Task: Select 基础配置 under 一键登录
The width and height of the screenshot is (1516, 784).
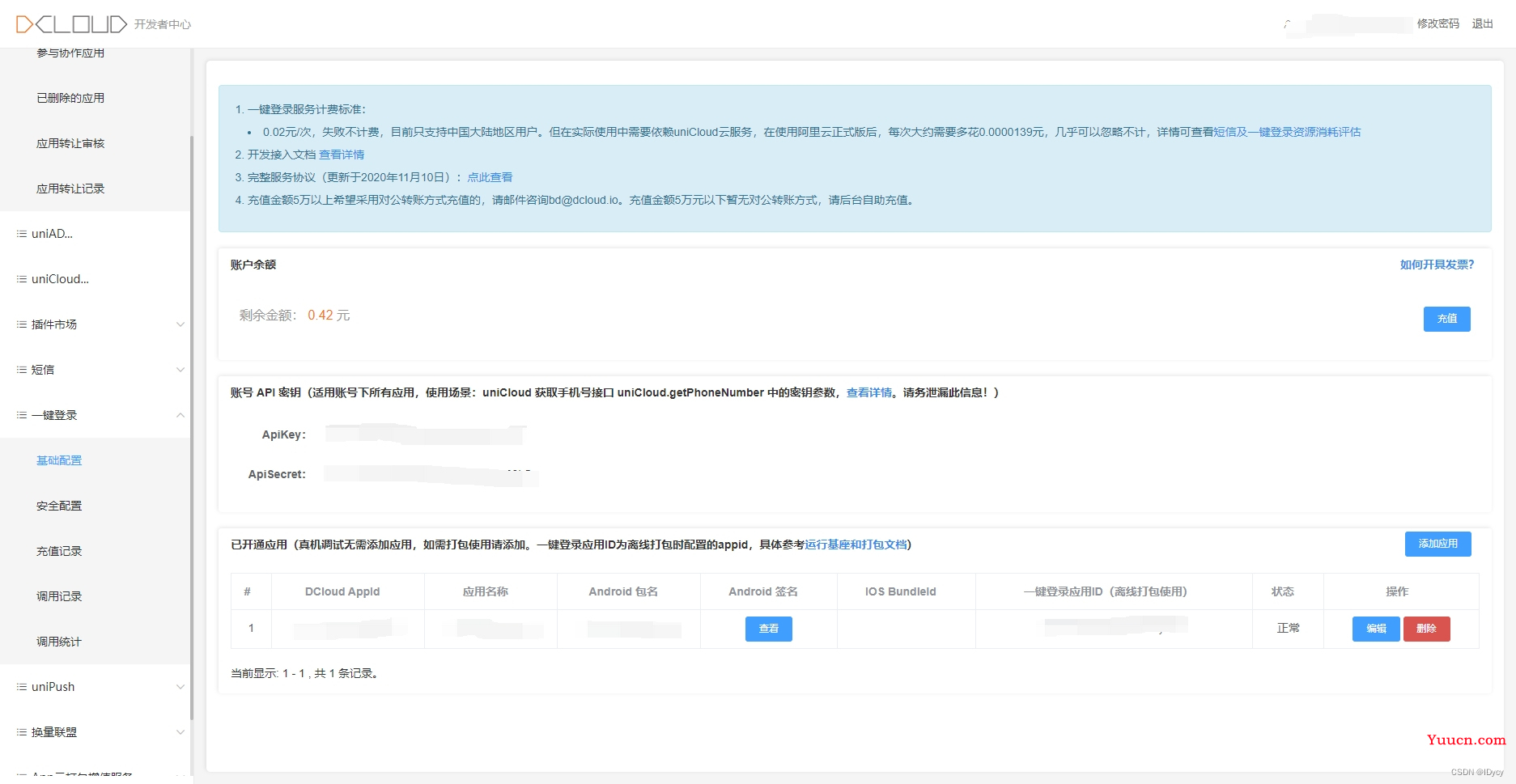Action: (x=59, y=460)
